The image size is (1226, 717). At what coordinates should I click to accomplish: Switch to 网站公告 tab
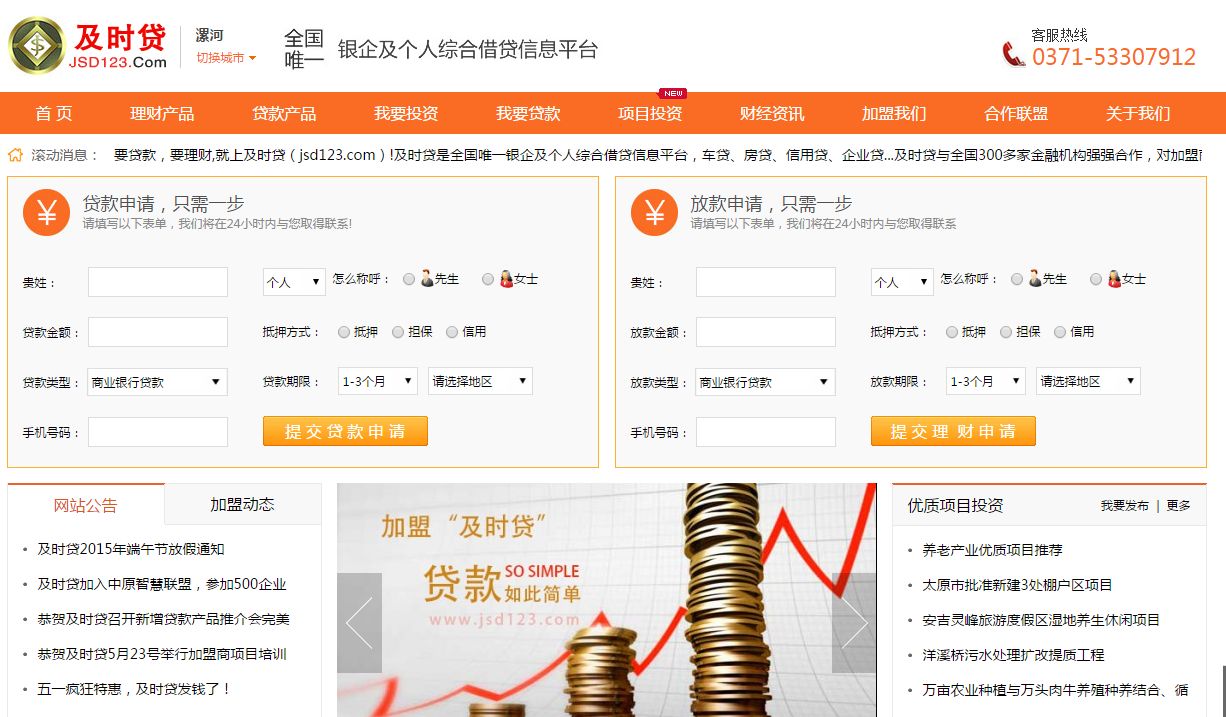pyautogui.click(x=86, y=505)
